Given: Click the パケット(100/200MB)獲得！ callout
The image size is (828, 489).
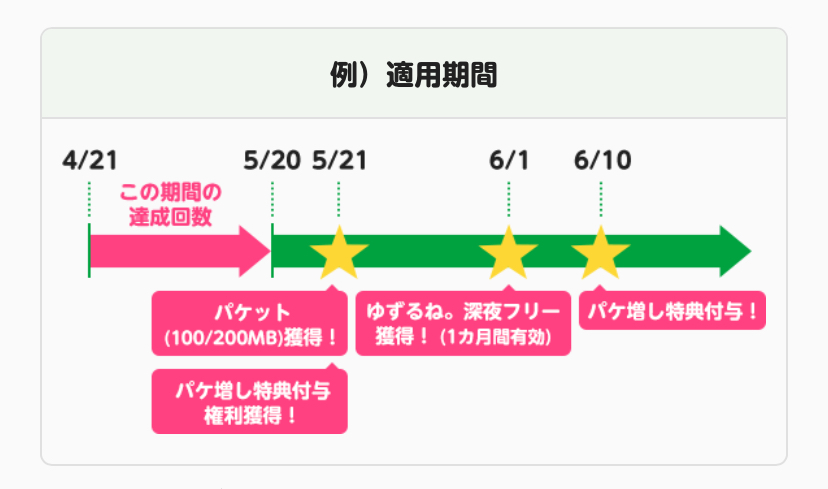Looking at the screenshot, I should click(251, 322).
